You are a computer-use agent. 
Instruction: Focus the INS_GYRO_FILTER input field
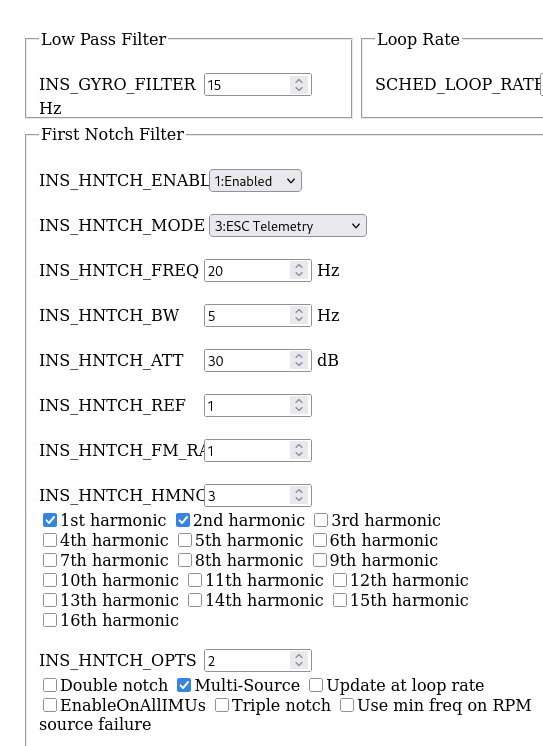point(258,85)
